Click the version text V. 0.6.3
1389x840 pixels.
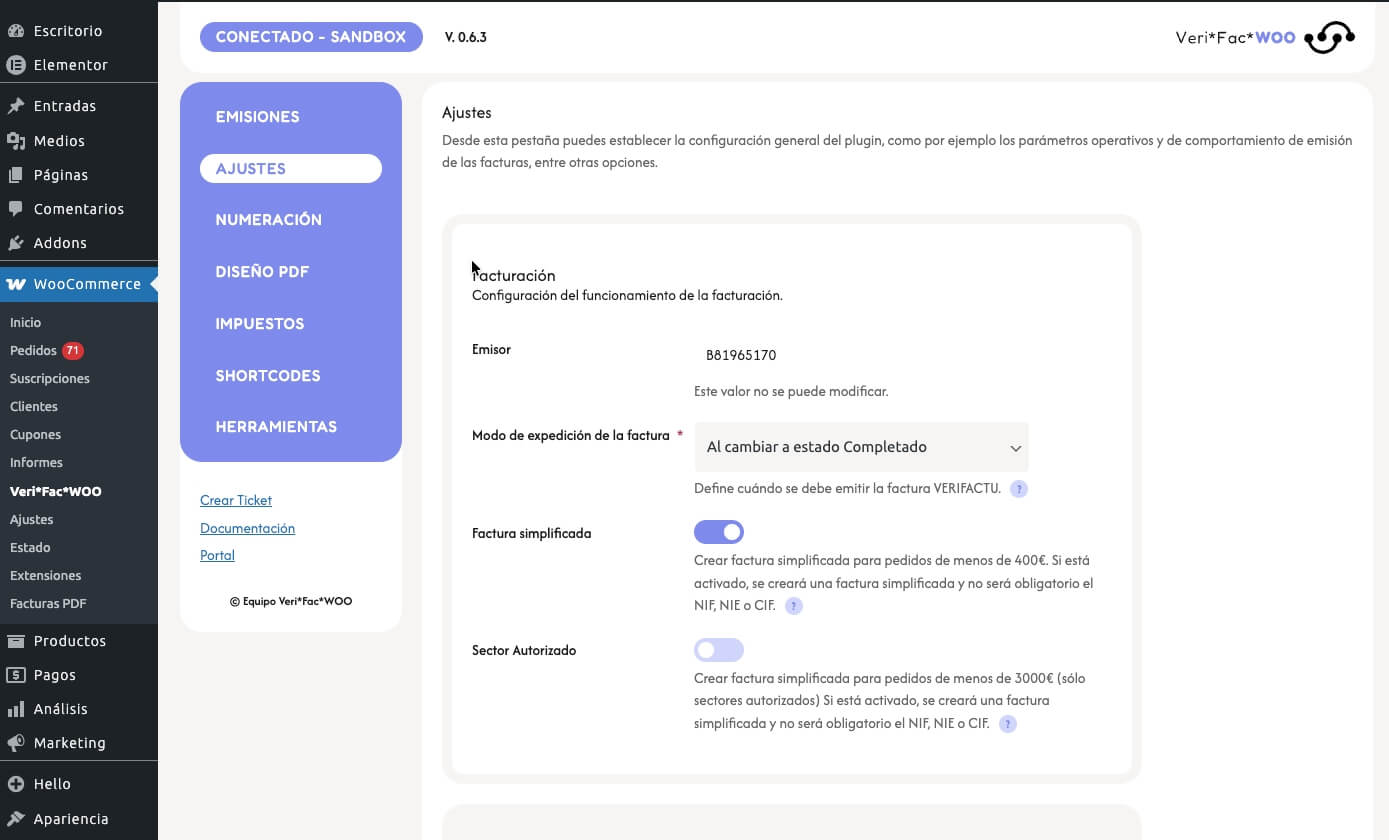point(466,38)
